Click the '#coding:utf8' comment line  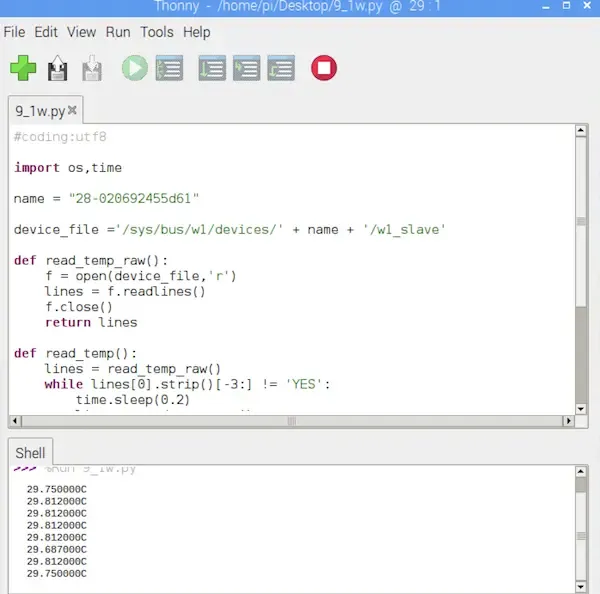(60, 137)
